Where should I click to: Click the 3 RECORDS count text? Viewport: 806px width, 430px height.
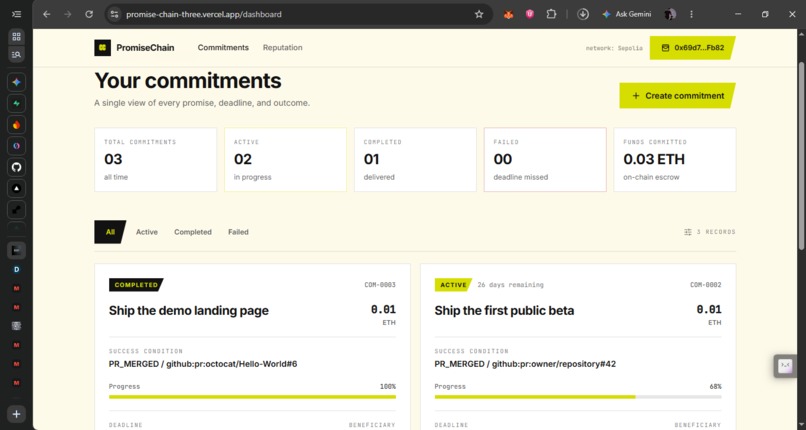(x=716, y=232)
